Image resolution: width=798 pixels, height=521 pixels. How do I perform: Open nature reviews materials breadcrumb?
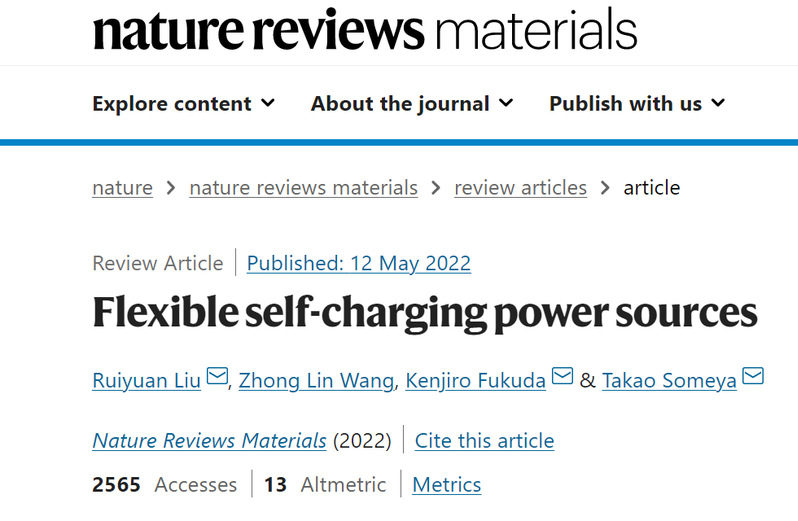tap(303, 187)
